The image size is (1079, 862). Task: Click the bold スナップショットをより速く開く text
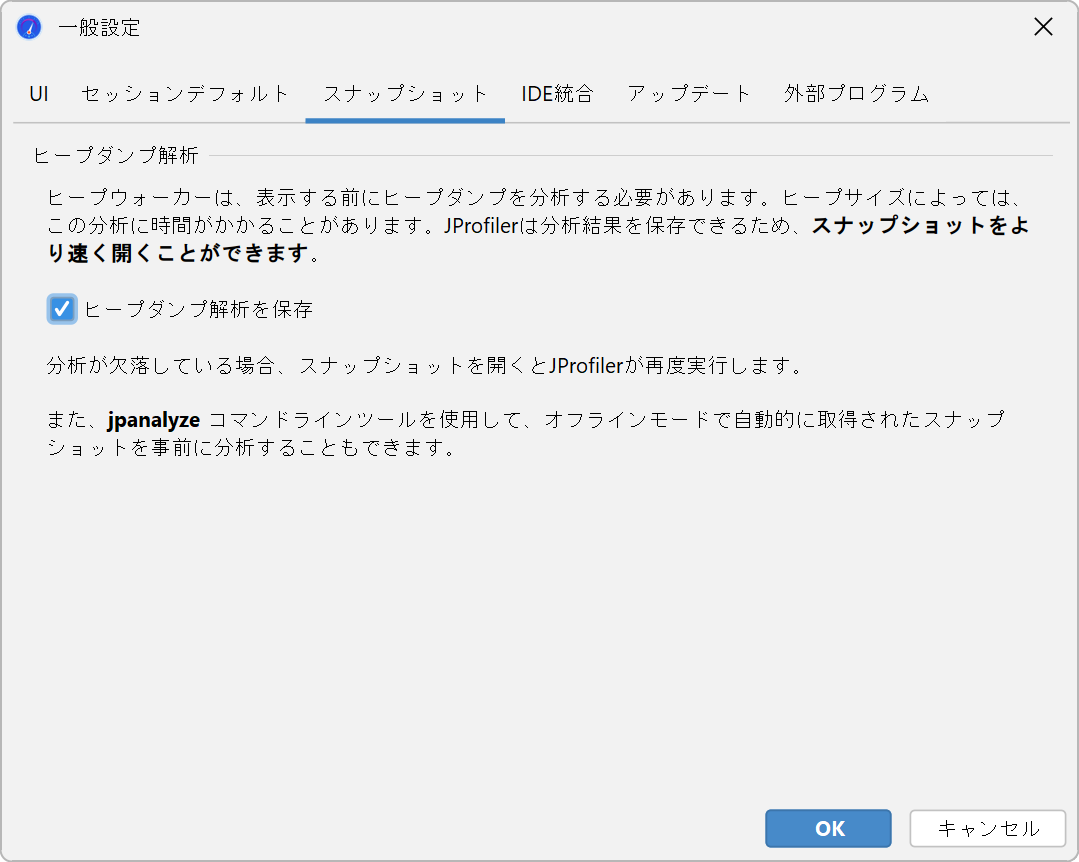[x=538, y=239]
